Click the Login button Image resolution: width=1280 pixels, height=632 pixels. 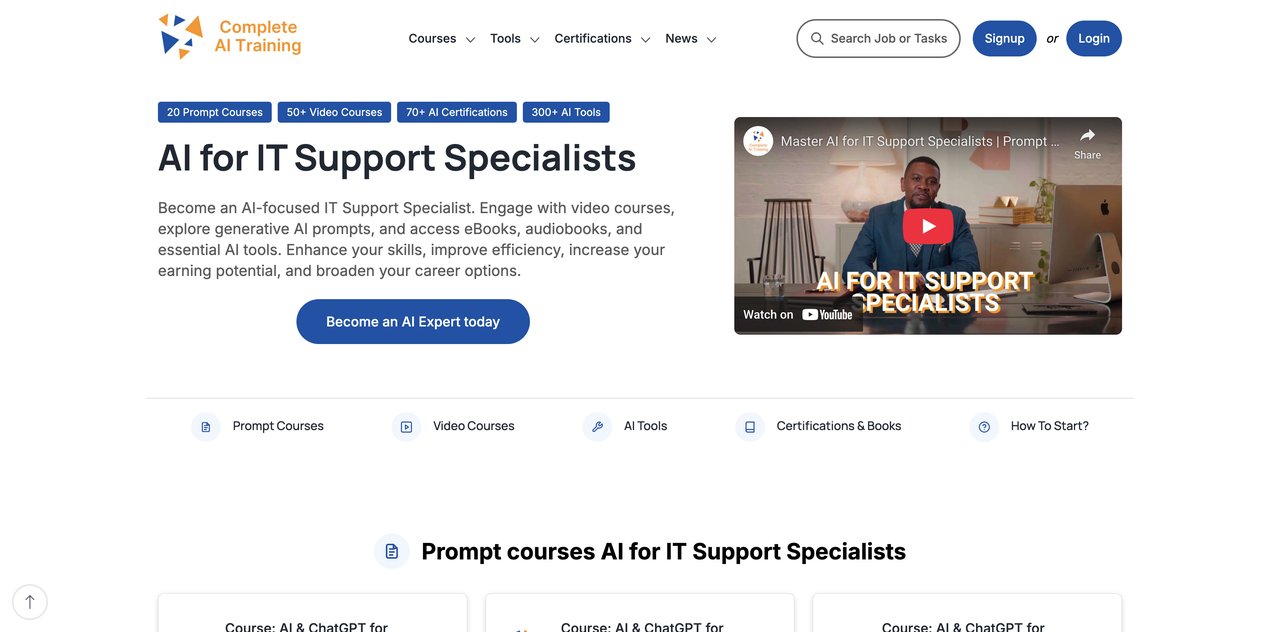tap(1094, 39)
